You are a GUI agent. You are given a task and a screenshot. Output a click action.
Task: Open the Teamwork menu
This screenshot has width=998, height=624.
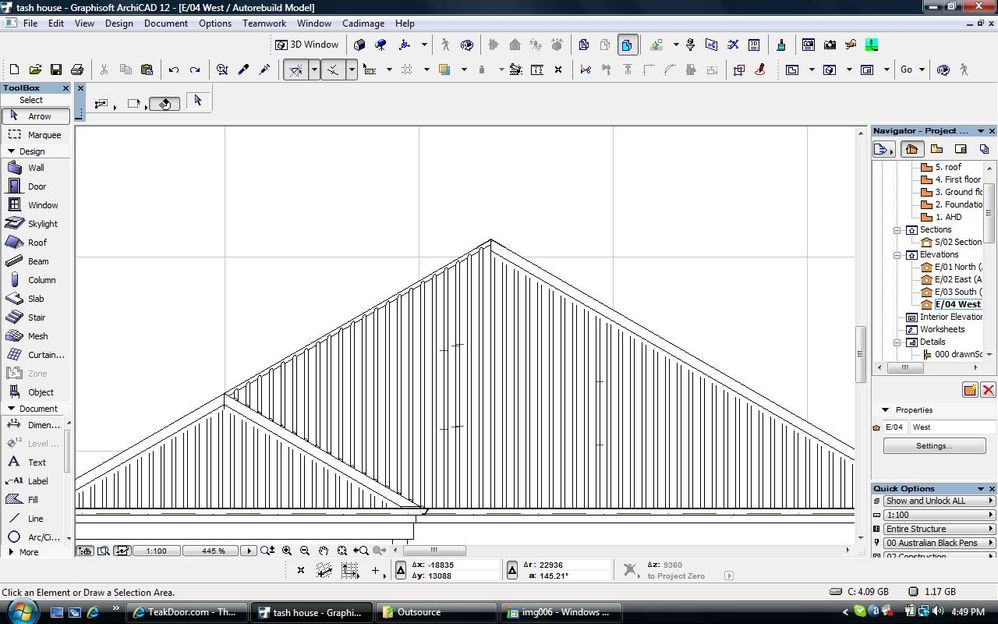click(264, 23)
